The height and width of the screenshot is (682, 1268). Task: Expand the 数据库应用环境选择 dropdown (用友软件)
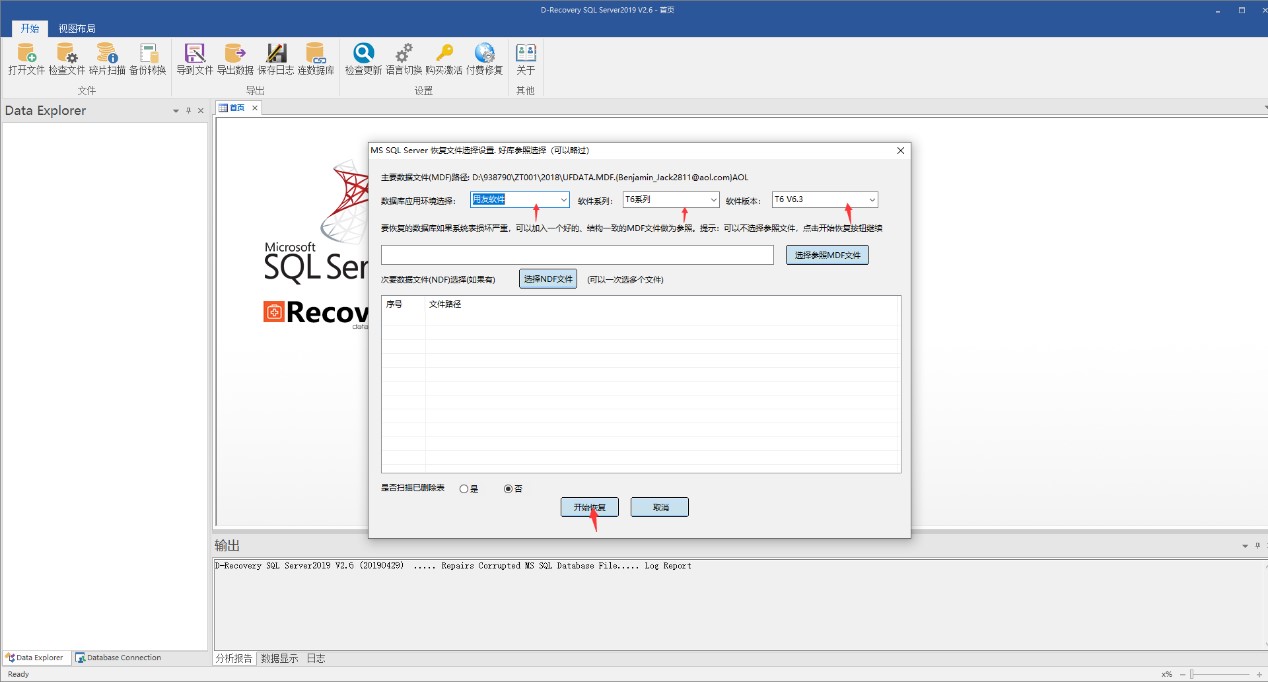click(x=564, y=200)
